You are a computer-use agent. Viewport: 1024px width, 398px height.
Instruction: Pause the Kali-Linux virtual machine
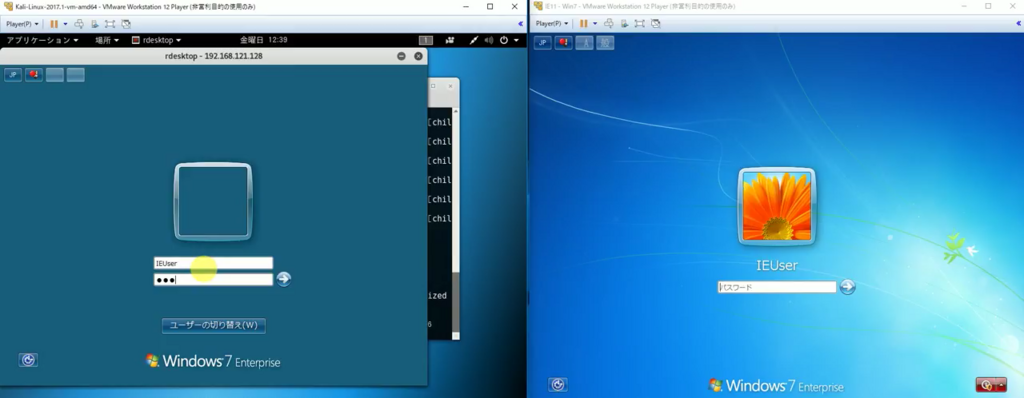tap(54, 24)
